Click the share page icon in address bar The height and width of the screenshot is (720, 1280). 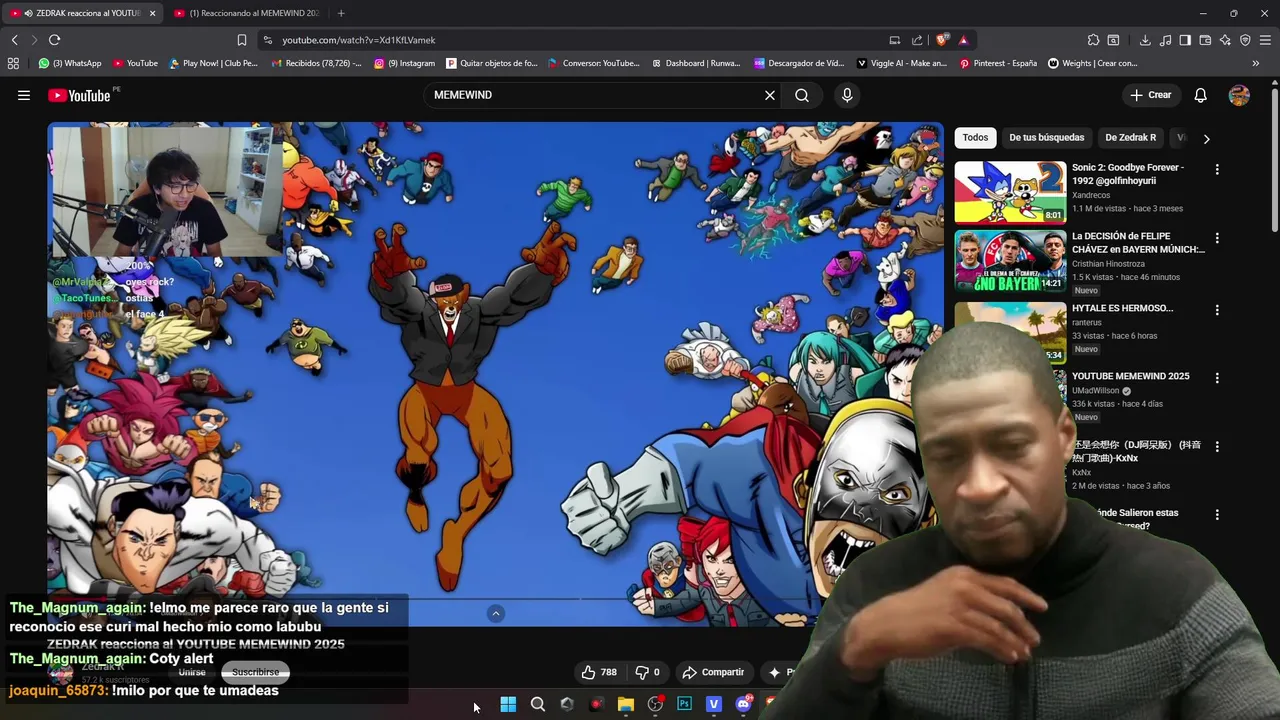pyautogui.click(x=917, y=40)
